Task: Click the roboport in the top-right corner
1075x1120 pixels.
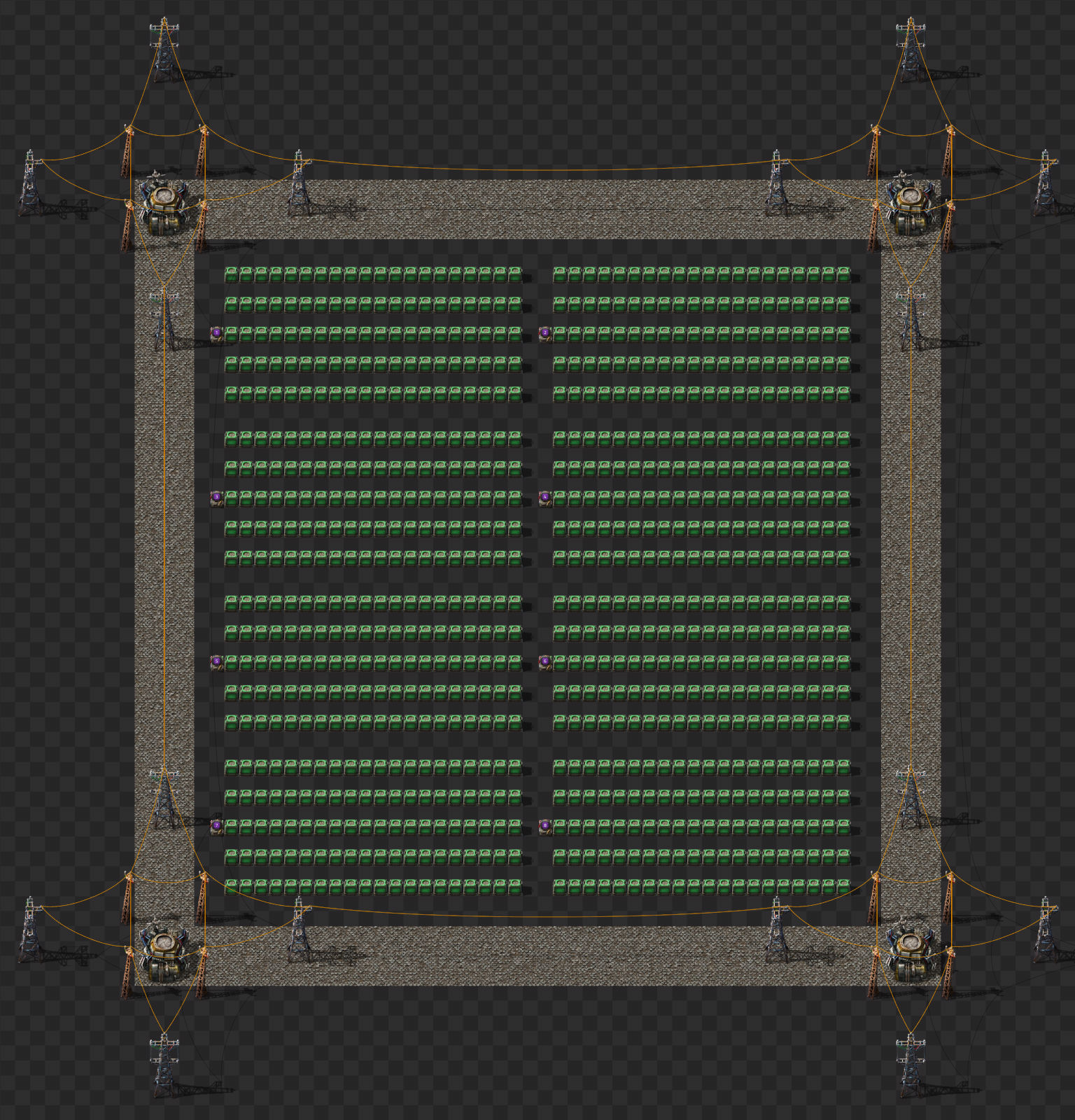Action: tap(910, 204)
